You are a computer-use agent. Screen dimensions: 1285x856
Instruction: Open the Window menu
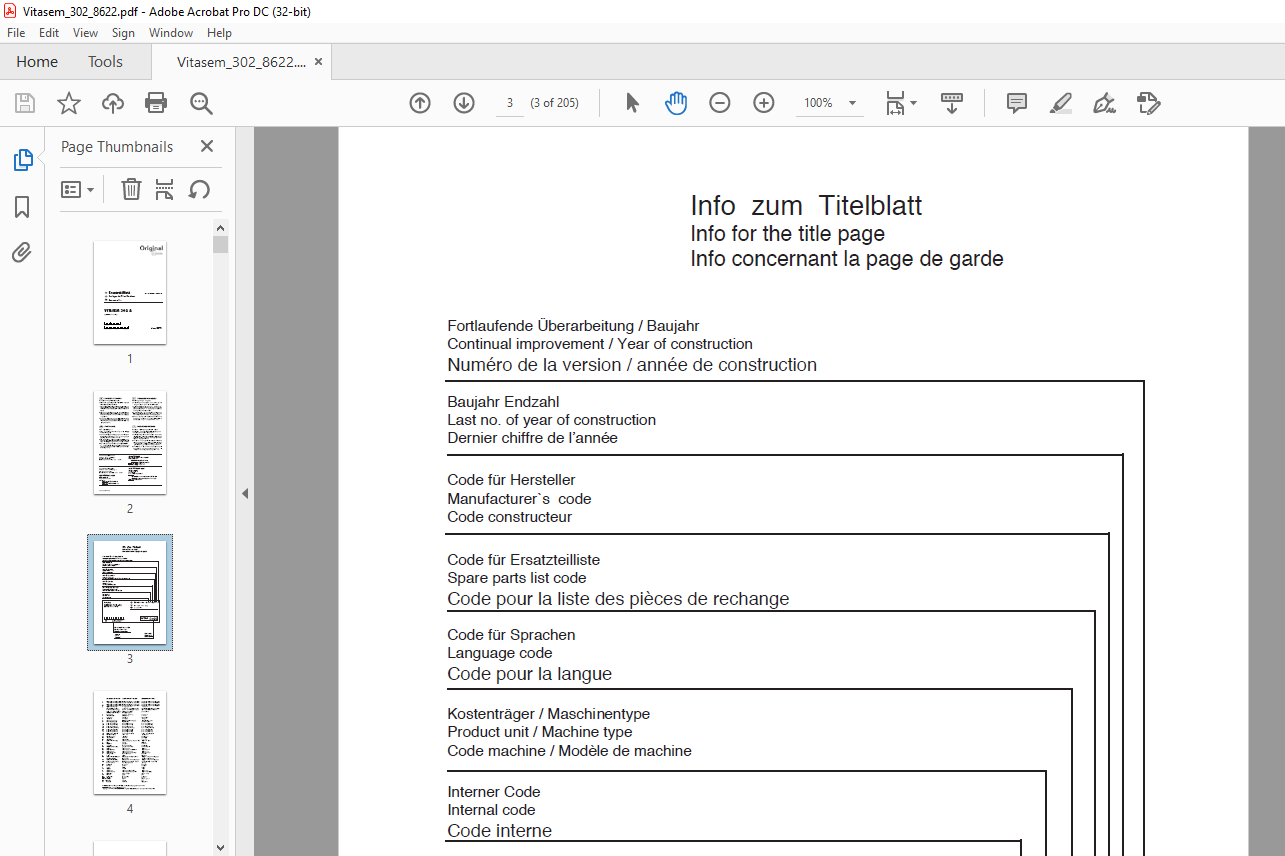[x=171, y=33]
